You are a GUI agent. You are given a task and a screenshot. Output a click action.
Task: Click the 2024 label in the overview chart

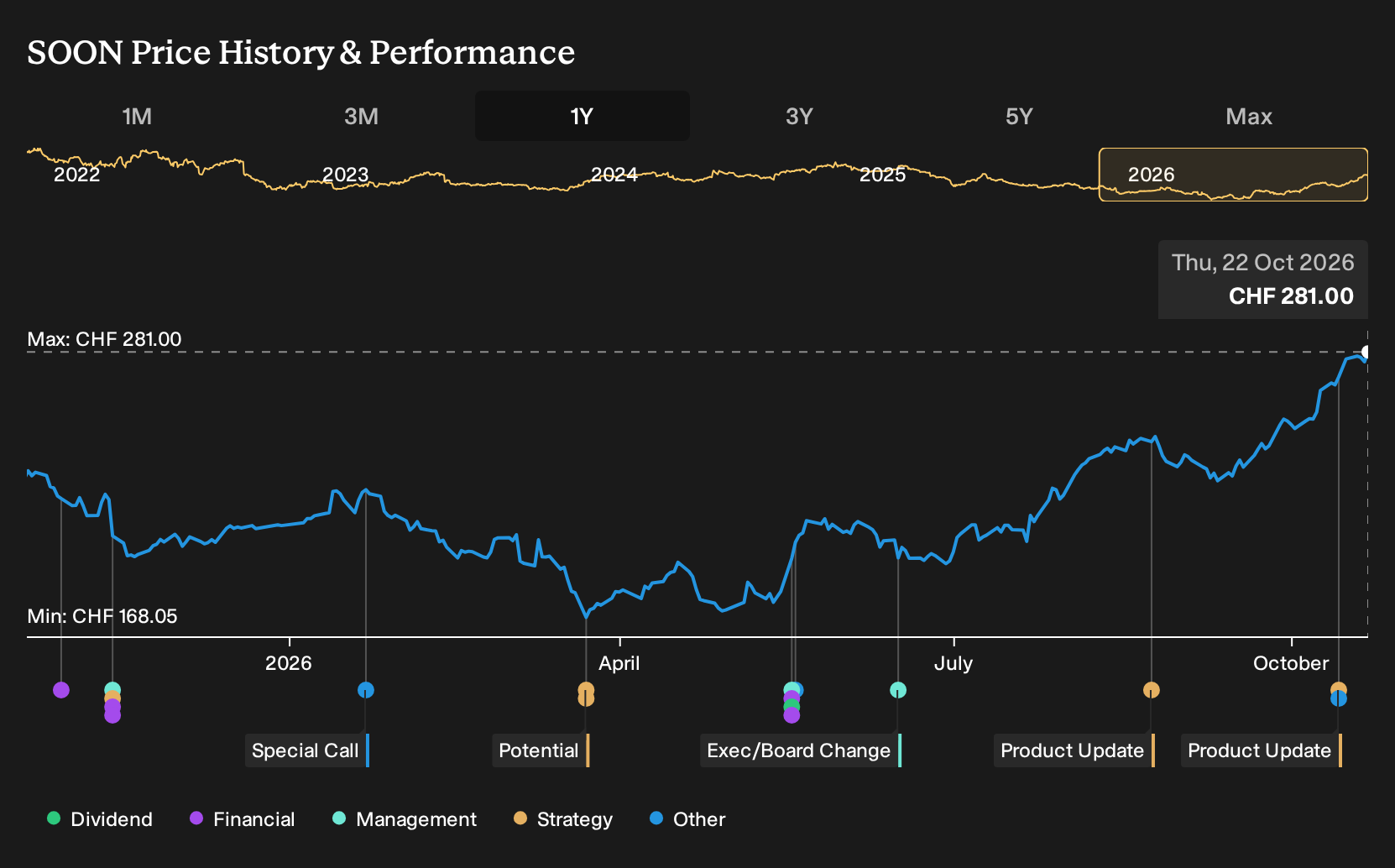pos(614,175)
